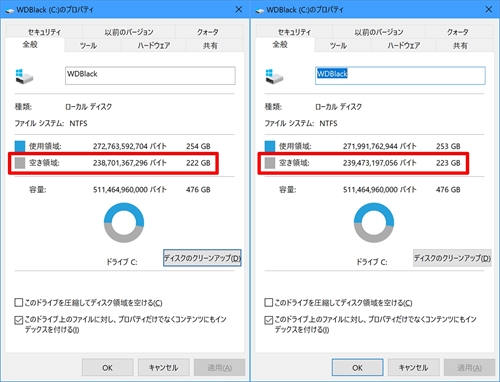
Task: Click 適用(A) button in left window
Action: coord(220,368)
